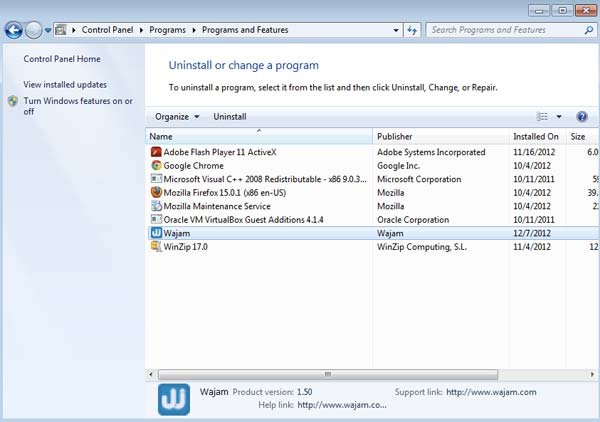Select WinZip 17.0 entry
This screenshot has width=600, height=422.
[x=186, y=247]
